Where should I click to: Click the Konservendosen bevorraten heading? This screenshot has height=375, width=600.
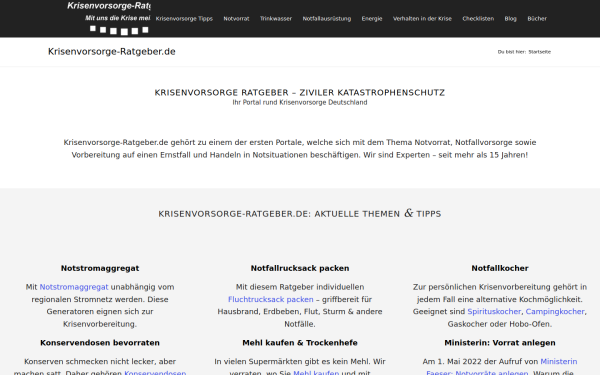(100, 343)
